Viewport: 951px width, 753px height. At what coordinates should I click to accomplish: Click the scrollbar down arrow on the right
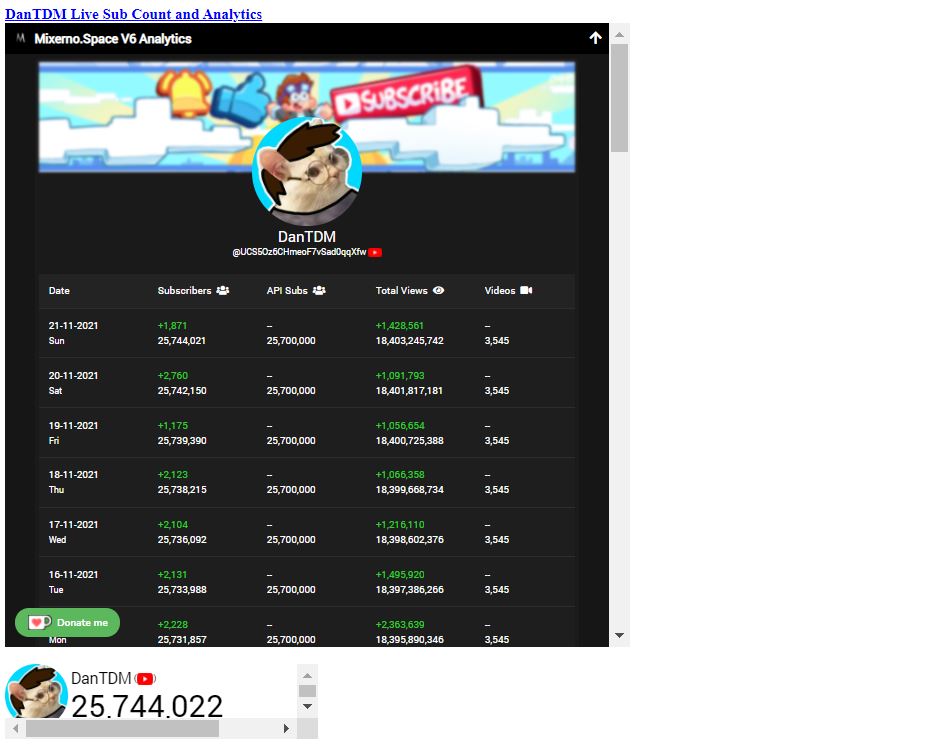[620, 634]
